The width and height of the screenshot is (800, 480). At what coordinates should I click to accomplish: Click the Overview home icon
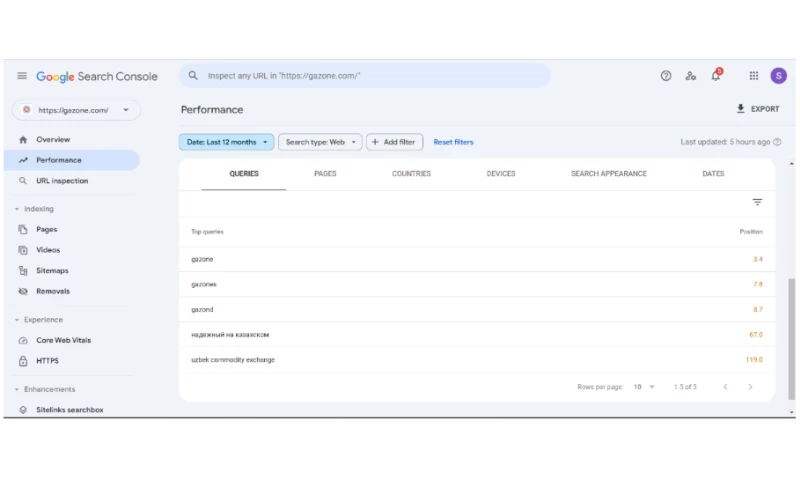23,139
